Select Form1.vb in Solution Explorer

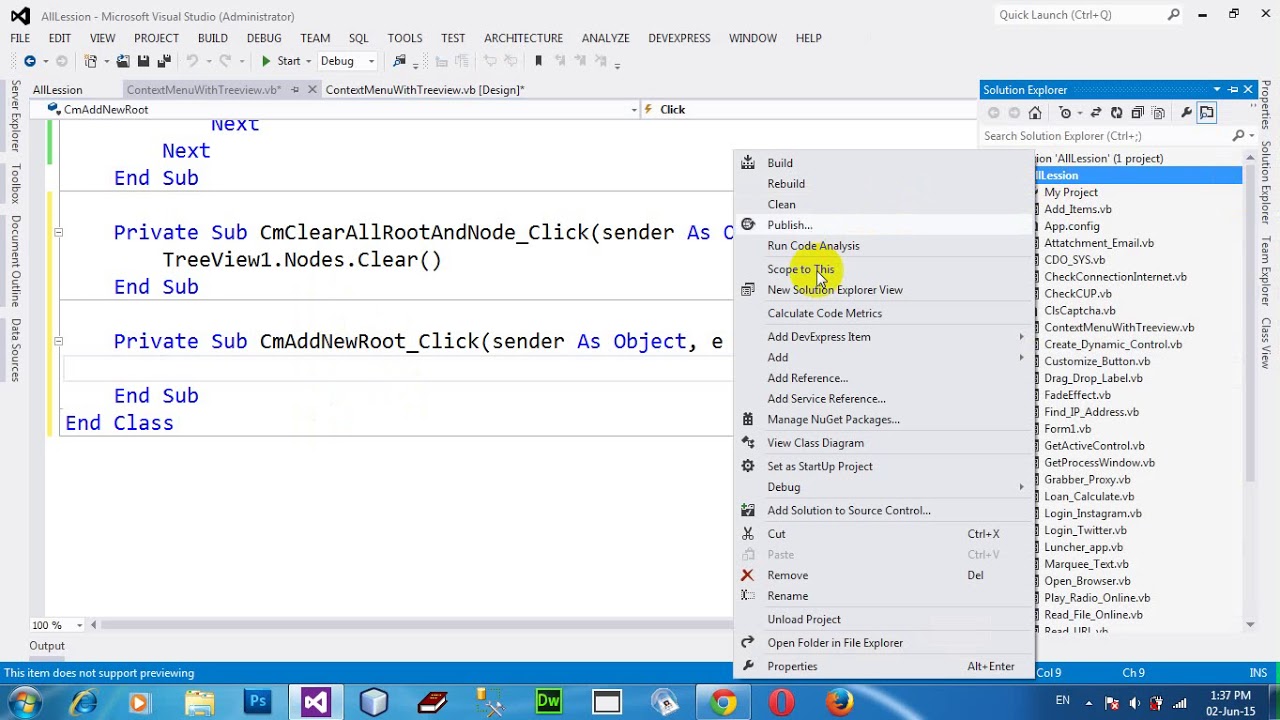(1067, 429)
